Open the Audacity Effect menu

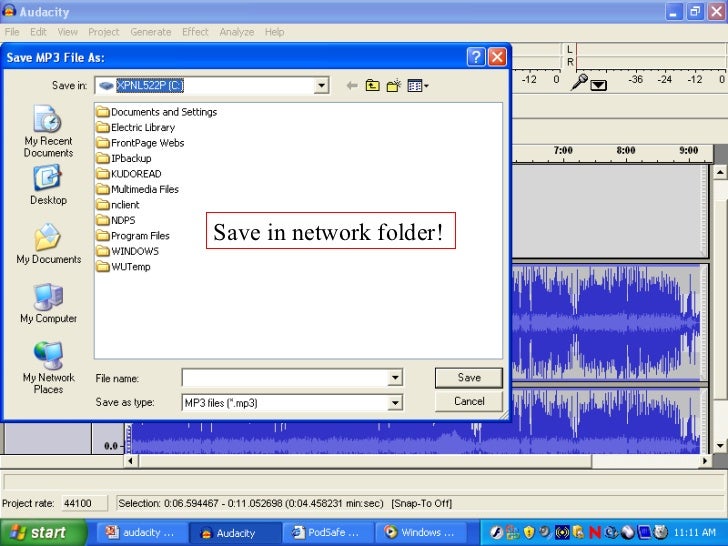[195, 32]
